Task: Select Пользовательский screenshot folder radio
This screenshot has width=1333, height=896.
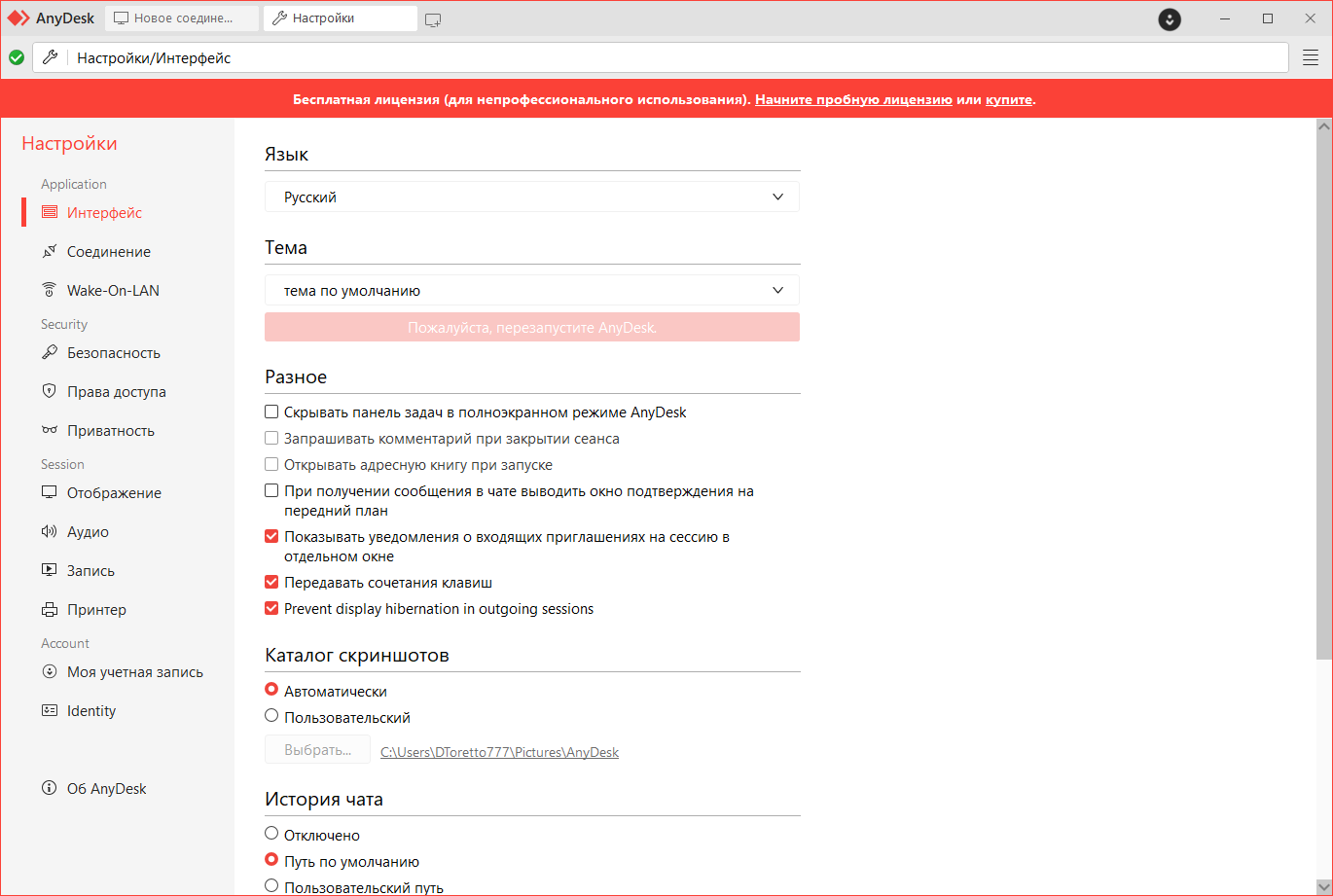Action: coord(271,716)
